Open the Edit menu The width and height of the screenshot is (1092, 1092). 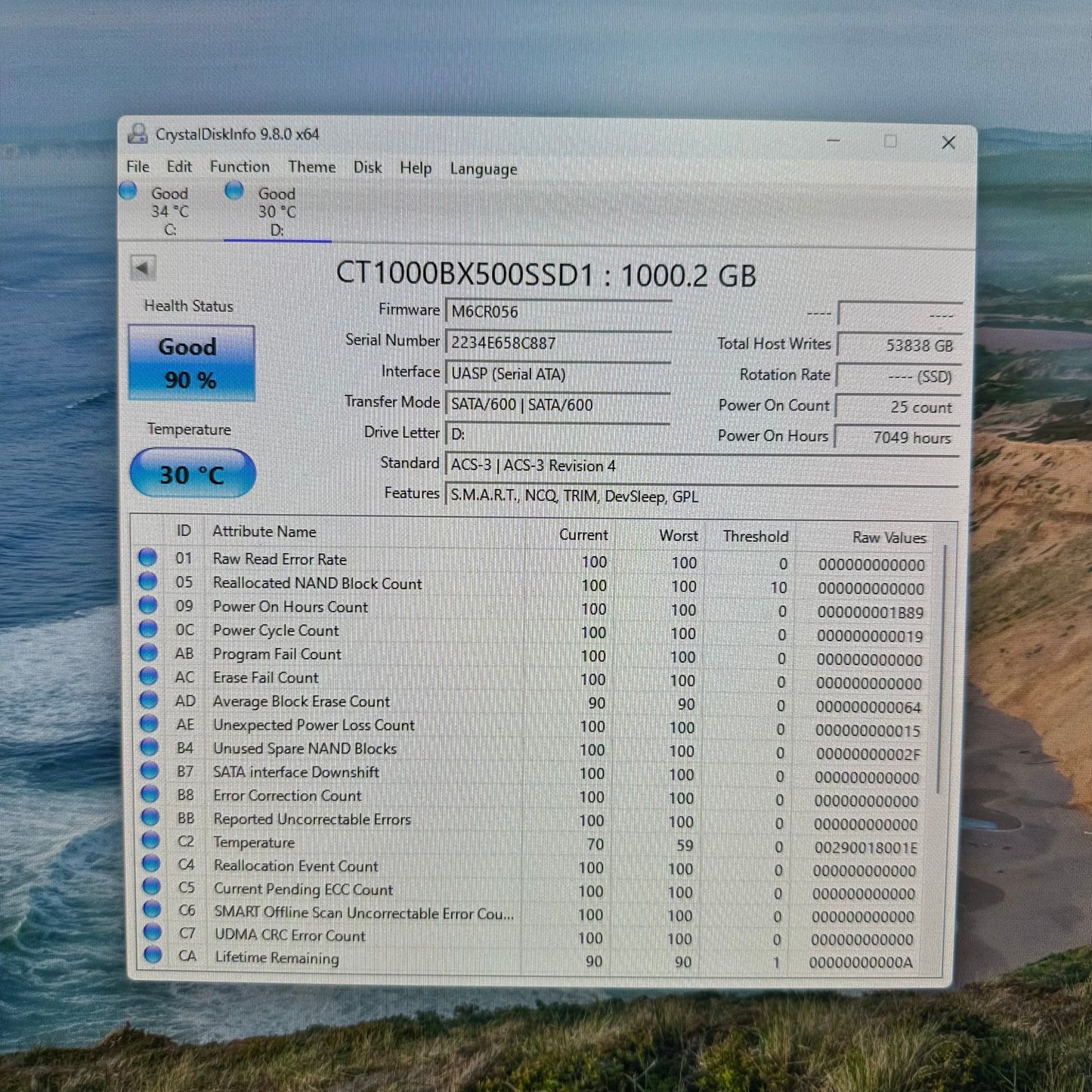179,166
